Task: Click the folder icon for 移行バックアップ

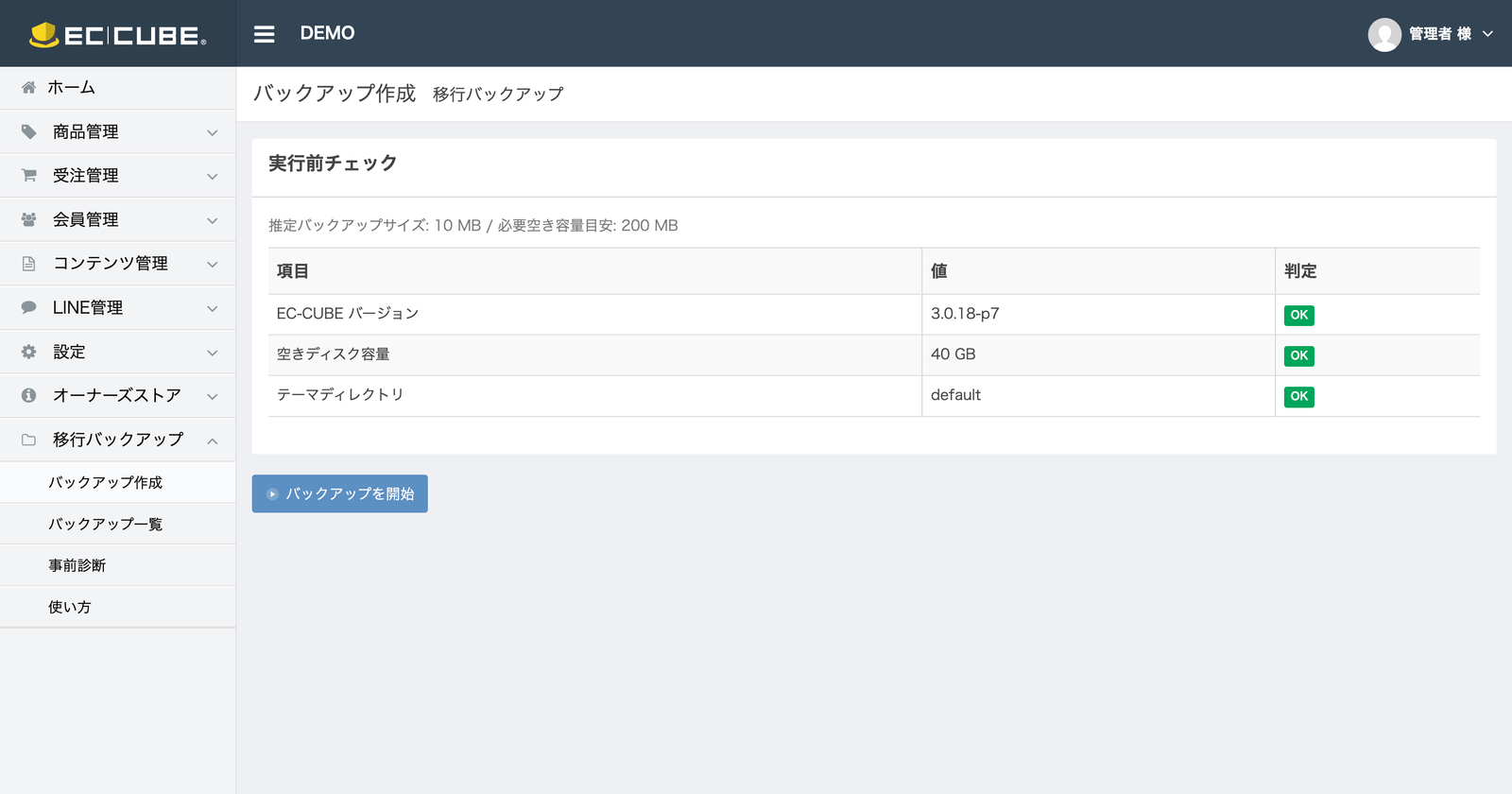Action: pos(29,440)
